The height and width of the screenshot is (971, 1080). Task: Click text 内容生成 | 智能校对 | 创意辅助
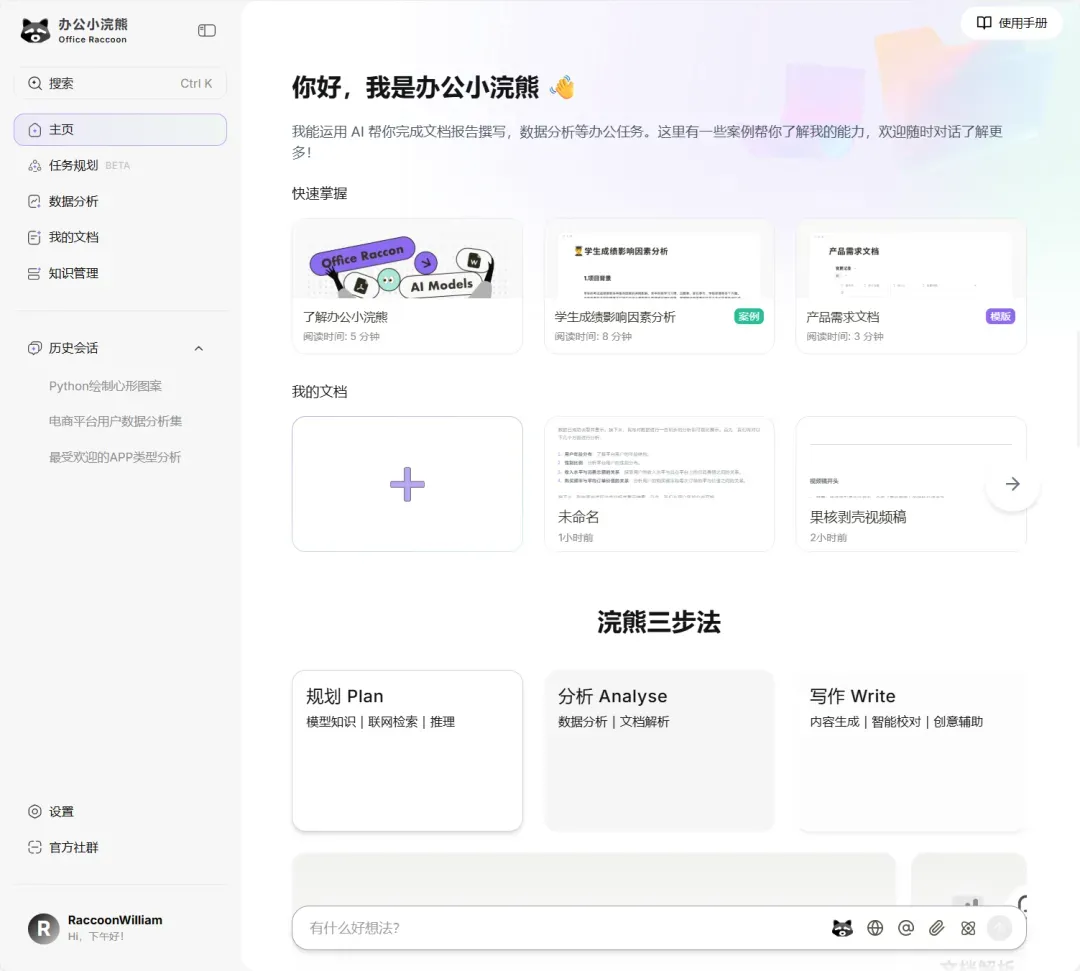pos(896,722)
